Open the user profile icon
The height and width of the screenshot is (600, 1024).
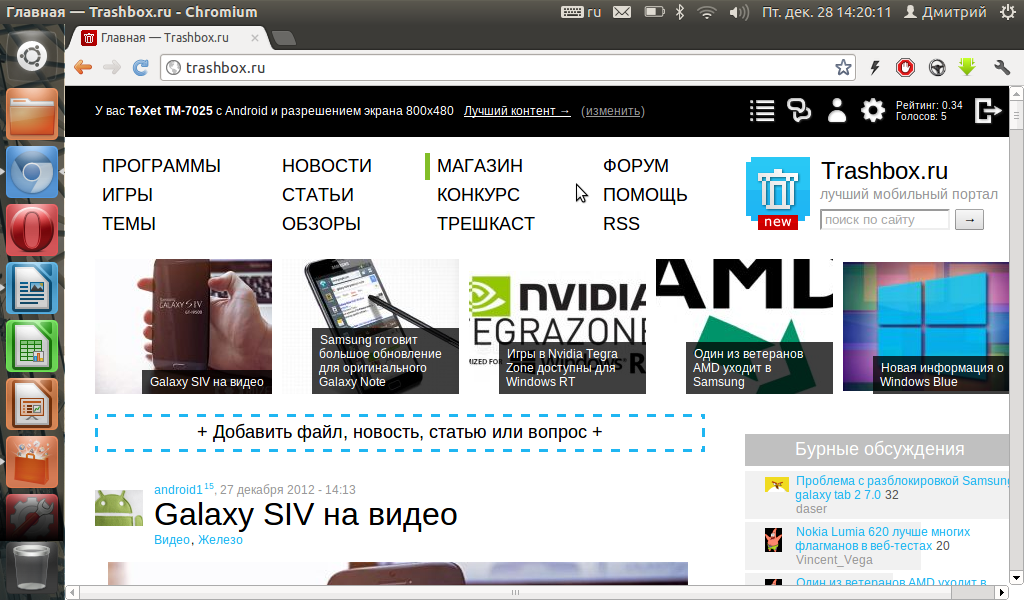tap(837, 110)
